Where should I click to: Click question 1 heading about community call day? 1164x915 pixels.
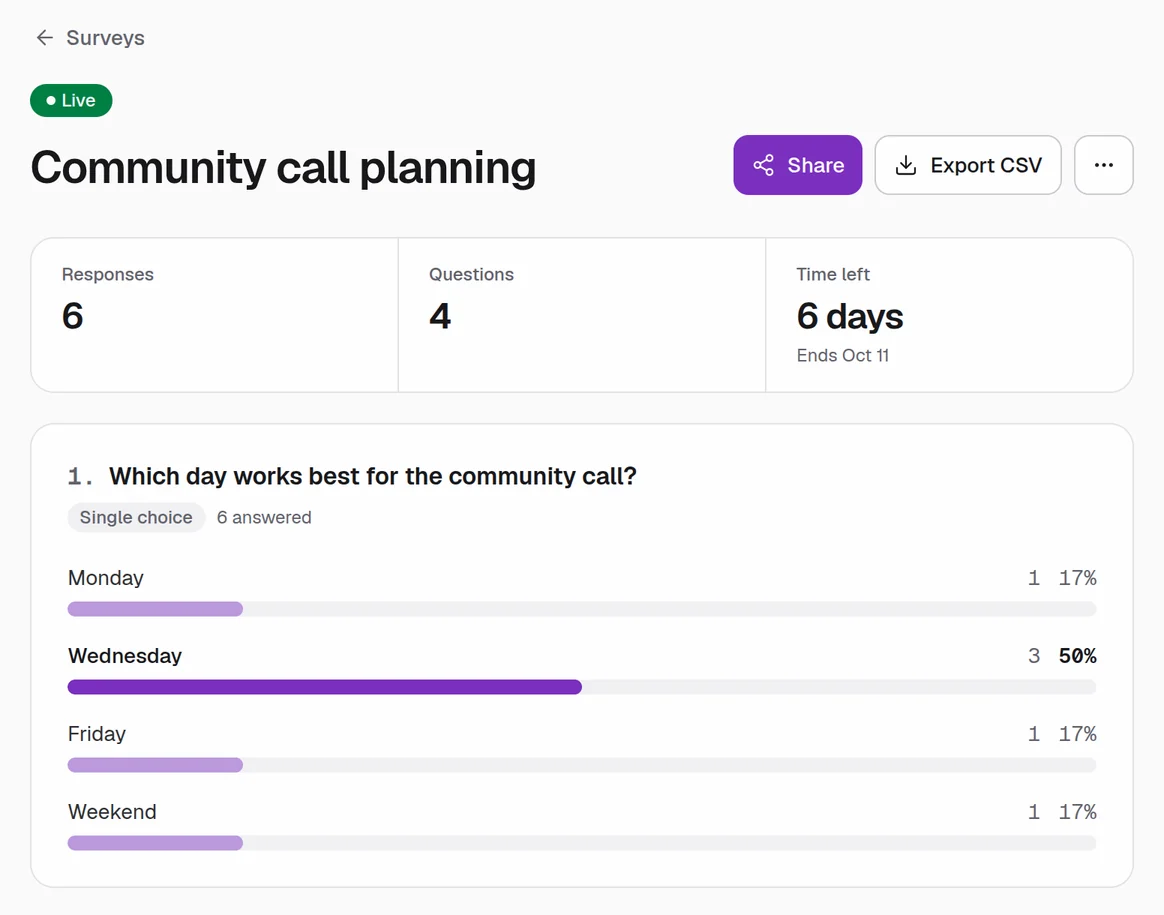point(373,476)
